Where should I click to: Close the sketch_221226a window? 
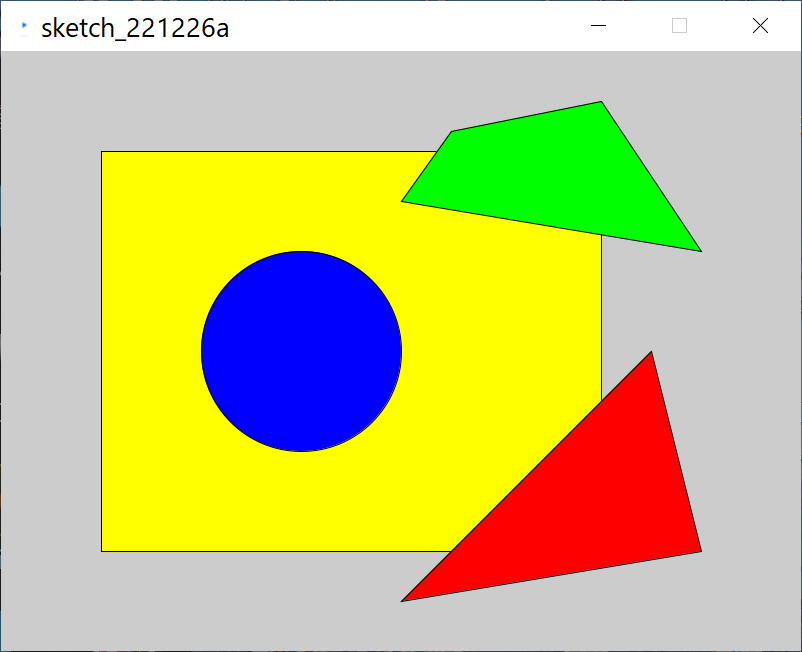click(760, 26)
